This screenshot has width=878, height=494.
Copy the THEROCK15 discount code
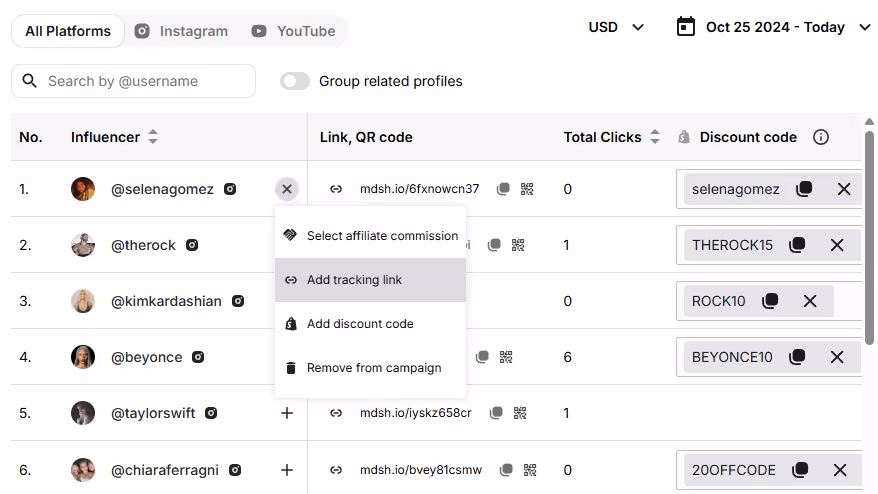[797, 245]
